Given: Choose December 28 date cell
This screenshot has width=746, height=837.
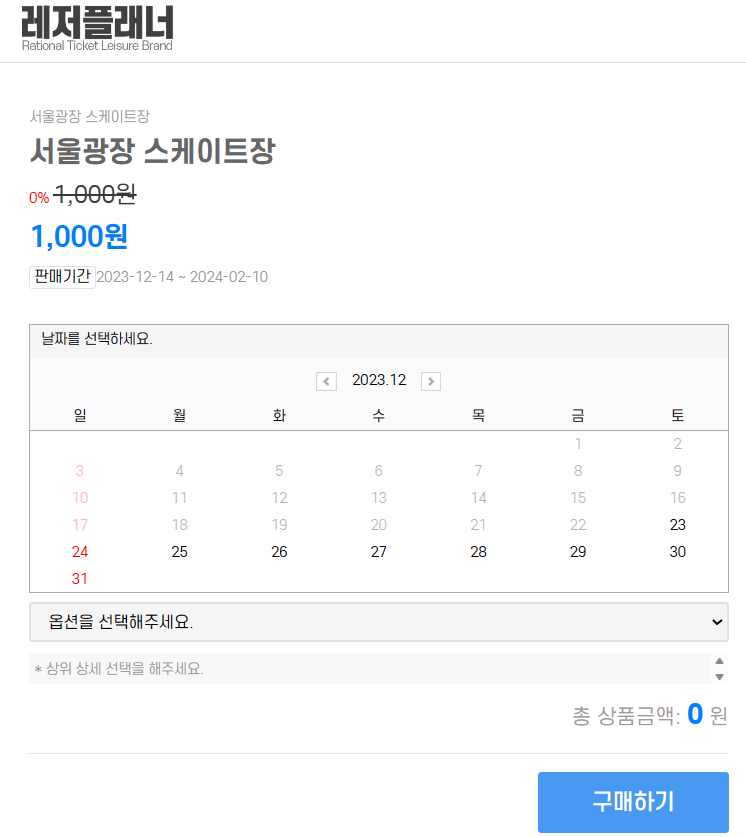Looking at the screenshot, I should pyautogui.click(x=478, y=551).
